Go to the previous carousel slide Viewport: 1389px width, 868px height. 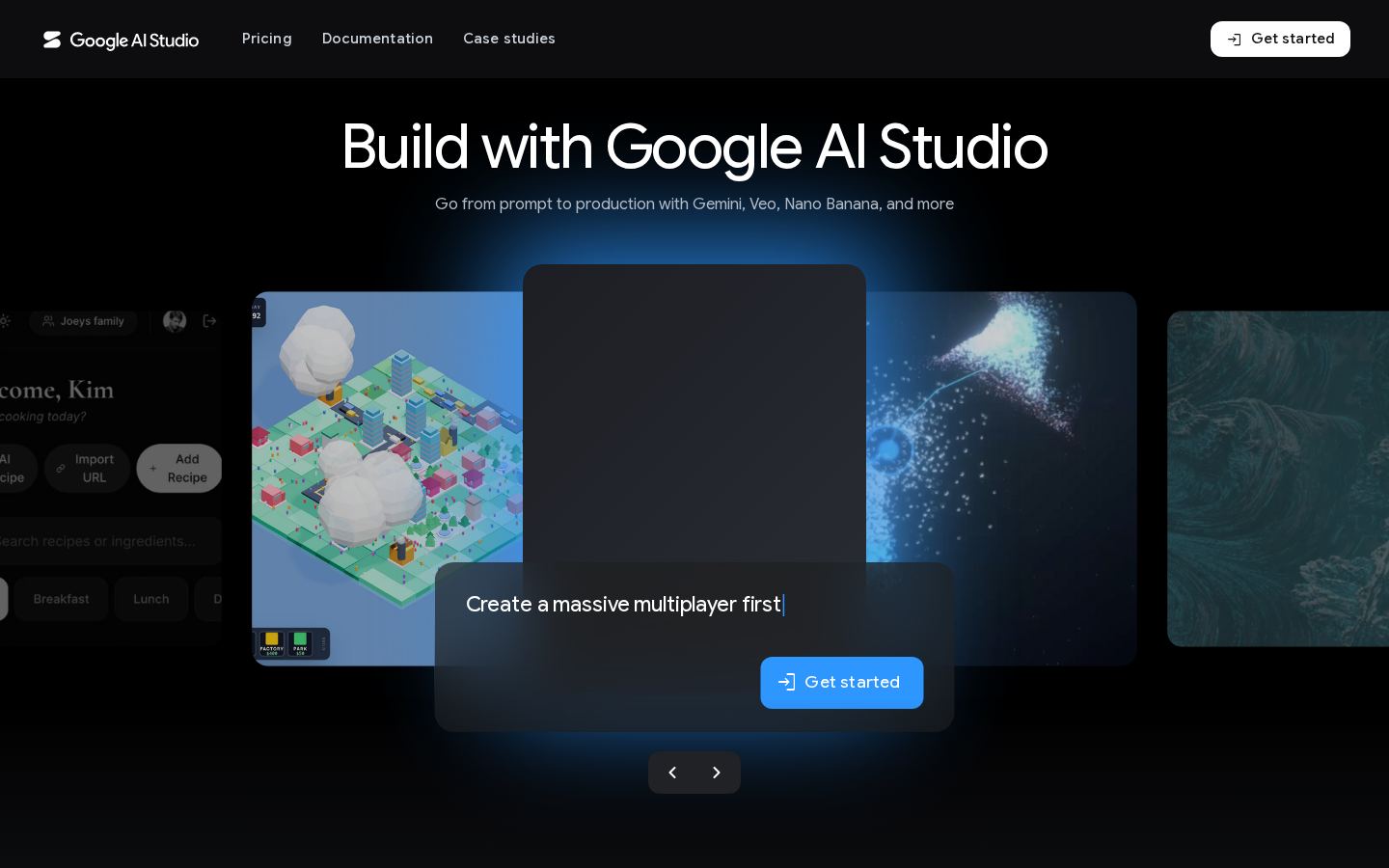[x=672, y=773]
